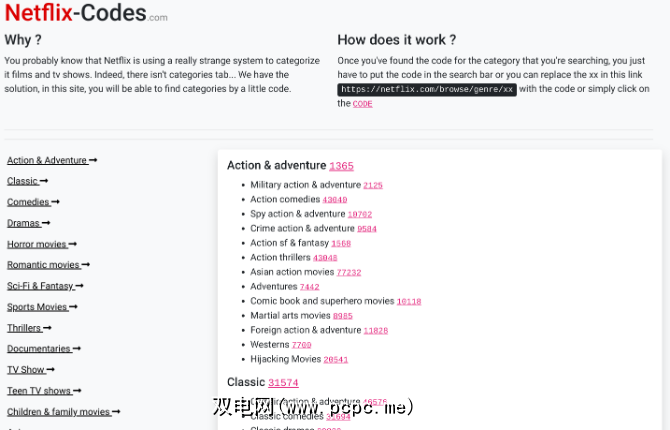
Task: Open code 7442 for Adventures
Action: 309,287
